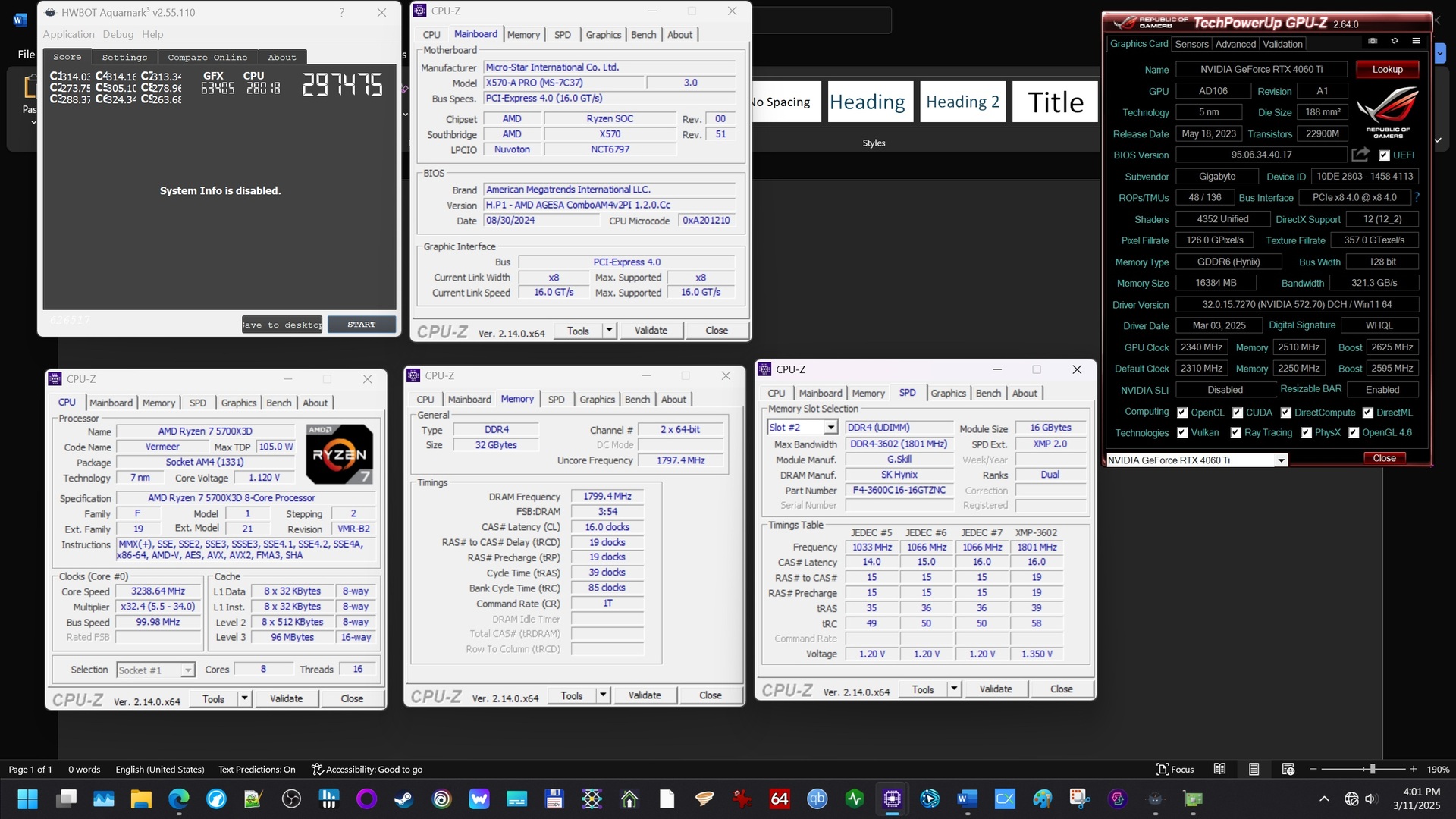Screen dimensions: 1456x819
Task: Click the Word zoom slider handle
Action: (1372, 769)
